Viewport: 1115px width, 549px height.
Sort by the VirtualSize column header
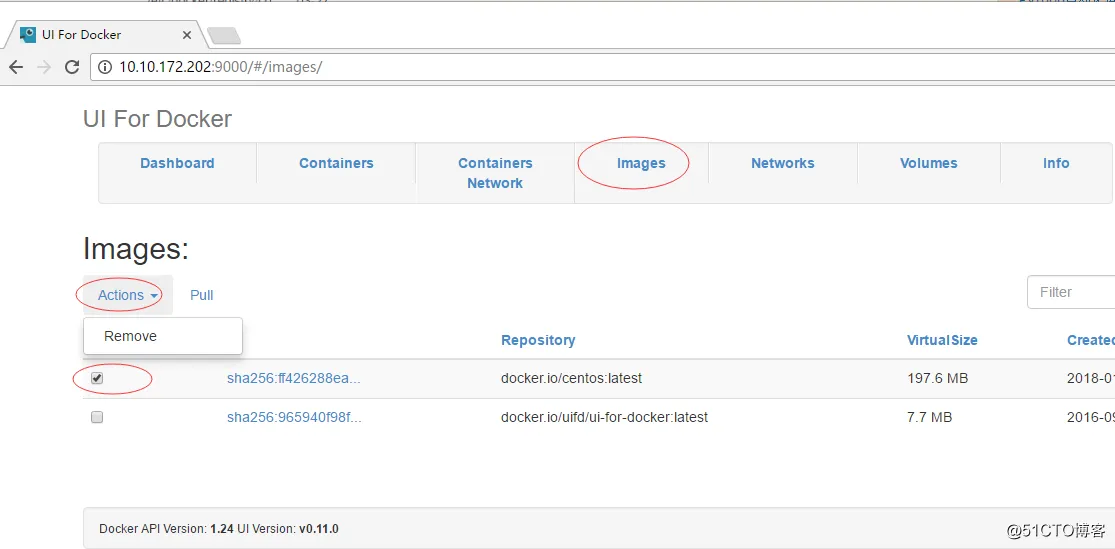pos(942,340)
